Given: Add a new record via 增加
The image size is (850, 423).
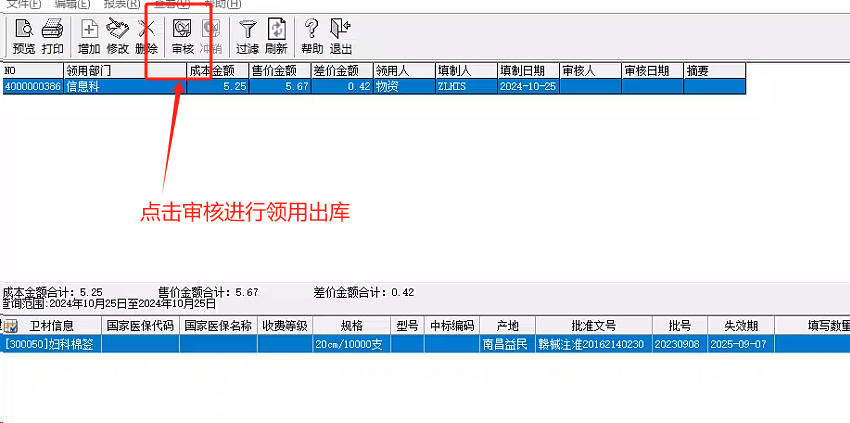Looking at the screenshot, I should [89, 36].
